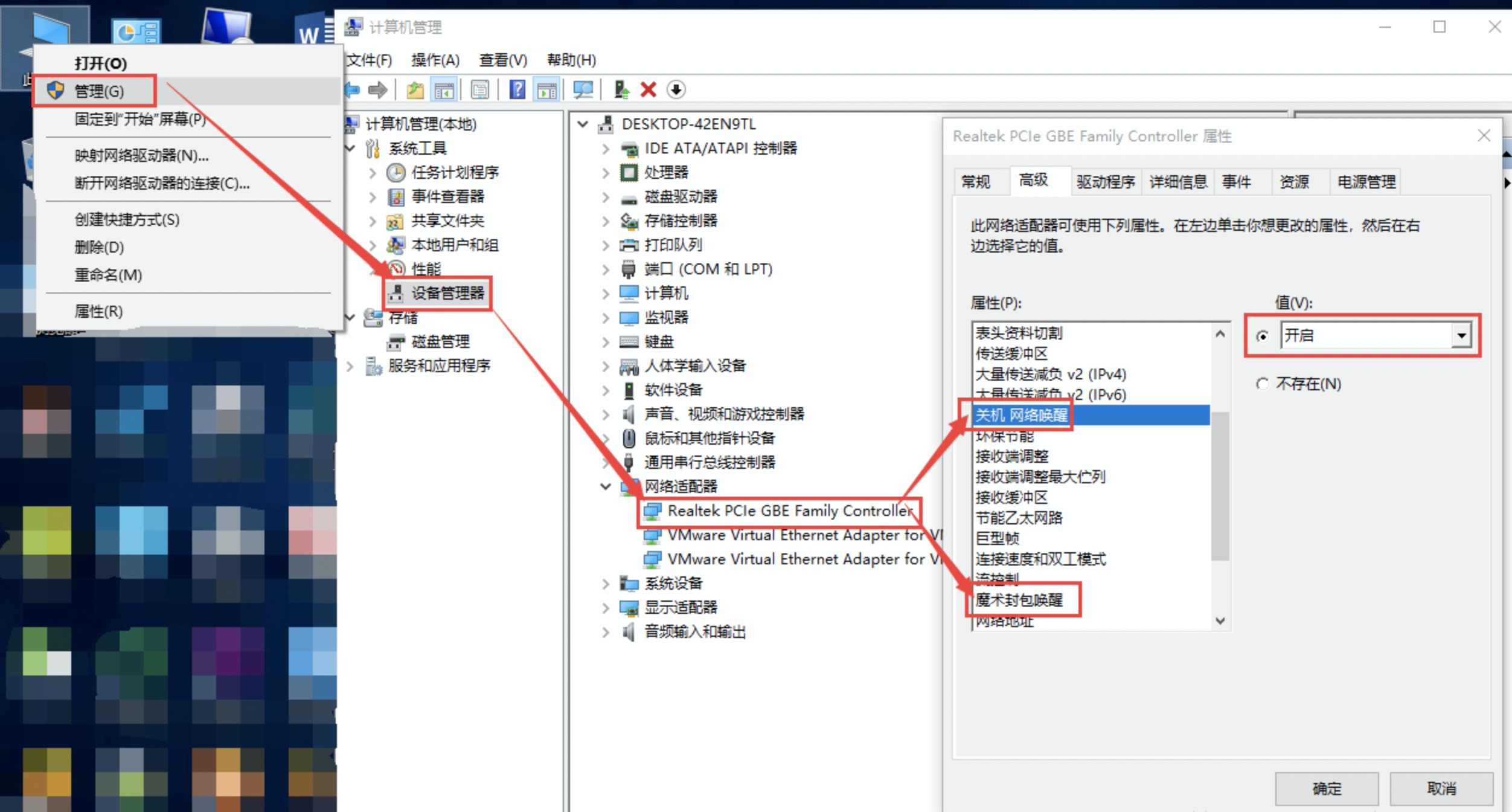Click the property list scrollbar thumb
The width and height of the screenshot is (1512, 812).
[1220, 486]
